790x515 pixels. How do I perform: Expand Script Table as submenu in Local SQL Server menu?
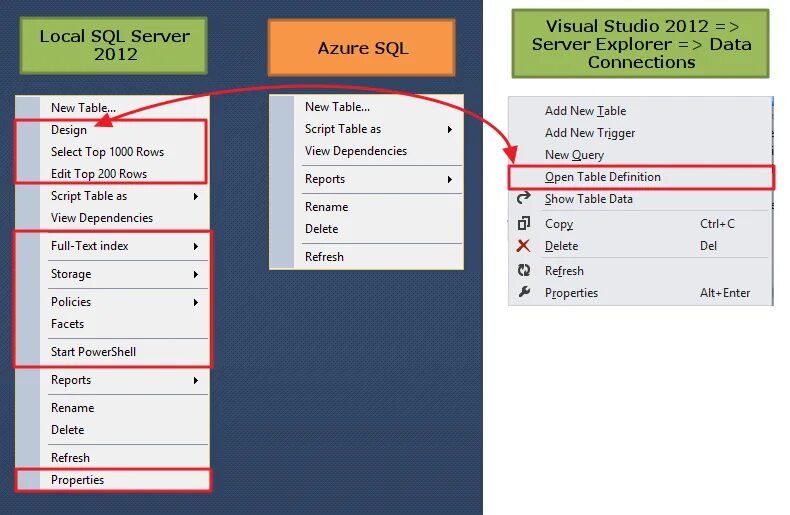click(195, 196)
